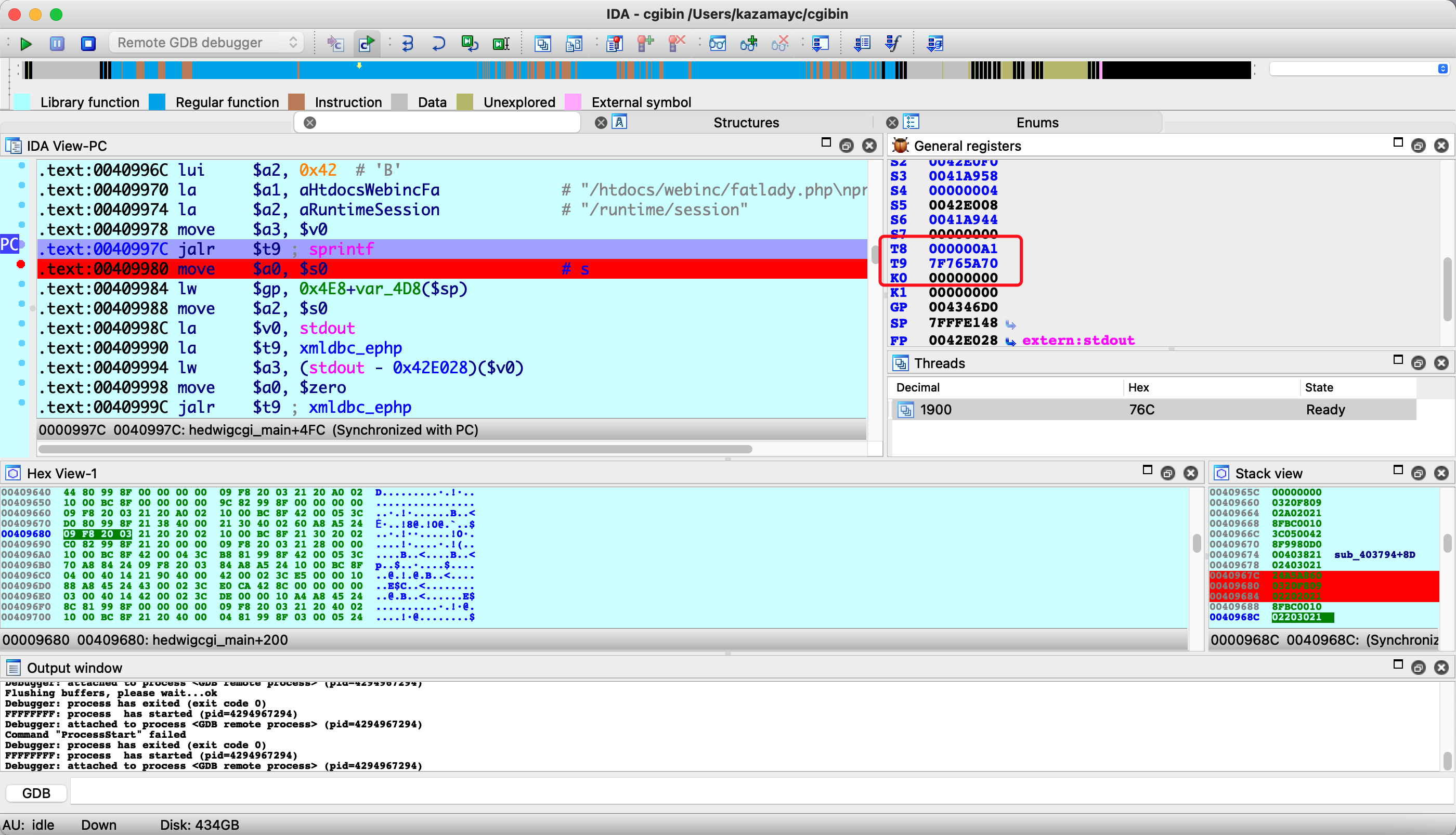Open the dropdown right of the navigation band
This screenshot has width=1456, height=835.
[x=1442, y=69]
